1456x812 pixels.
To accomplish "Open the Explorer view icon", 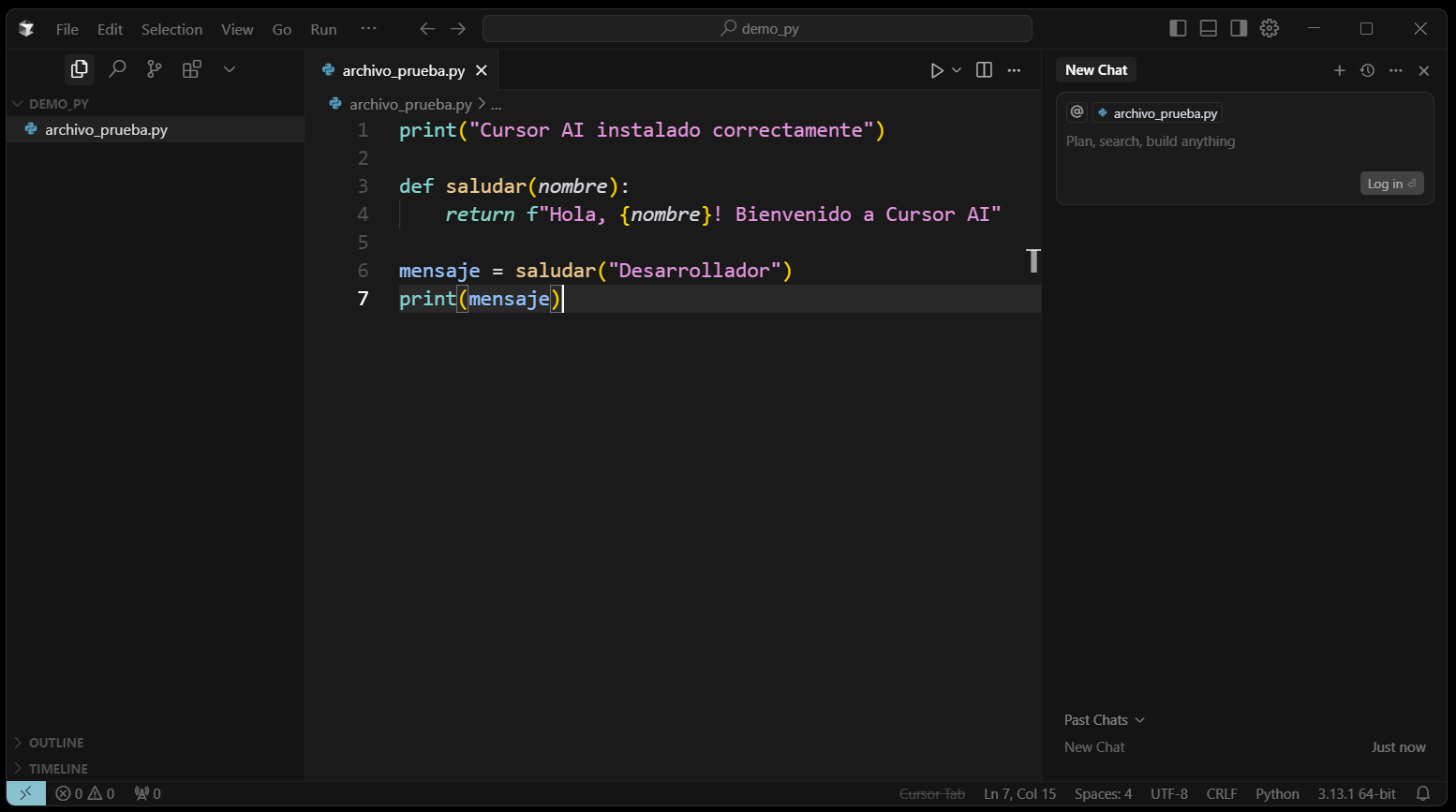I will (x=80, y=69).
